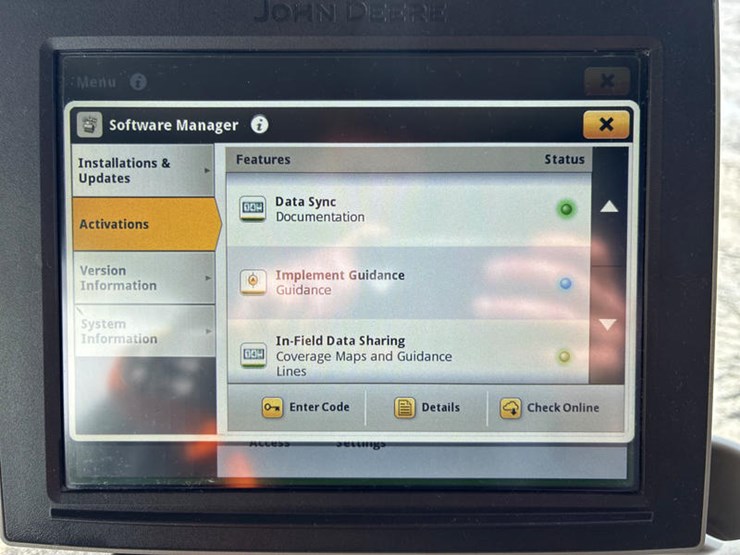Select the Activations tab
The width and height of the screenshot is (740, 555).
[146, 224]
